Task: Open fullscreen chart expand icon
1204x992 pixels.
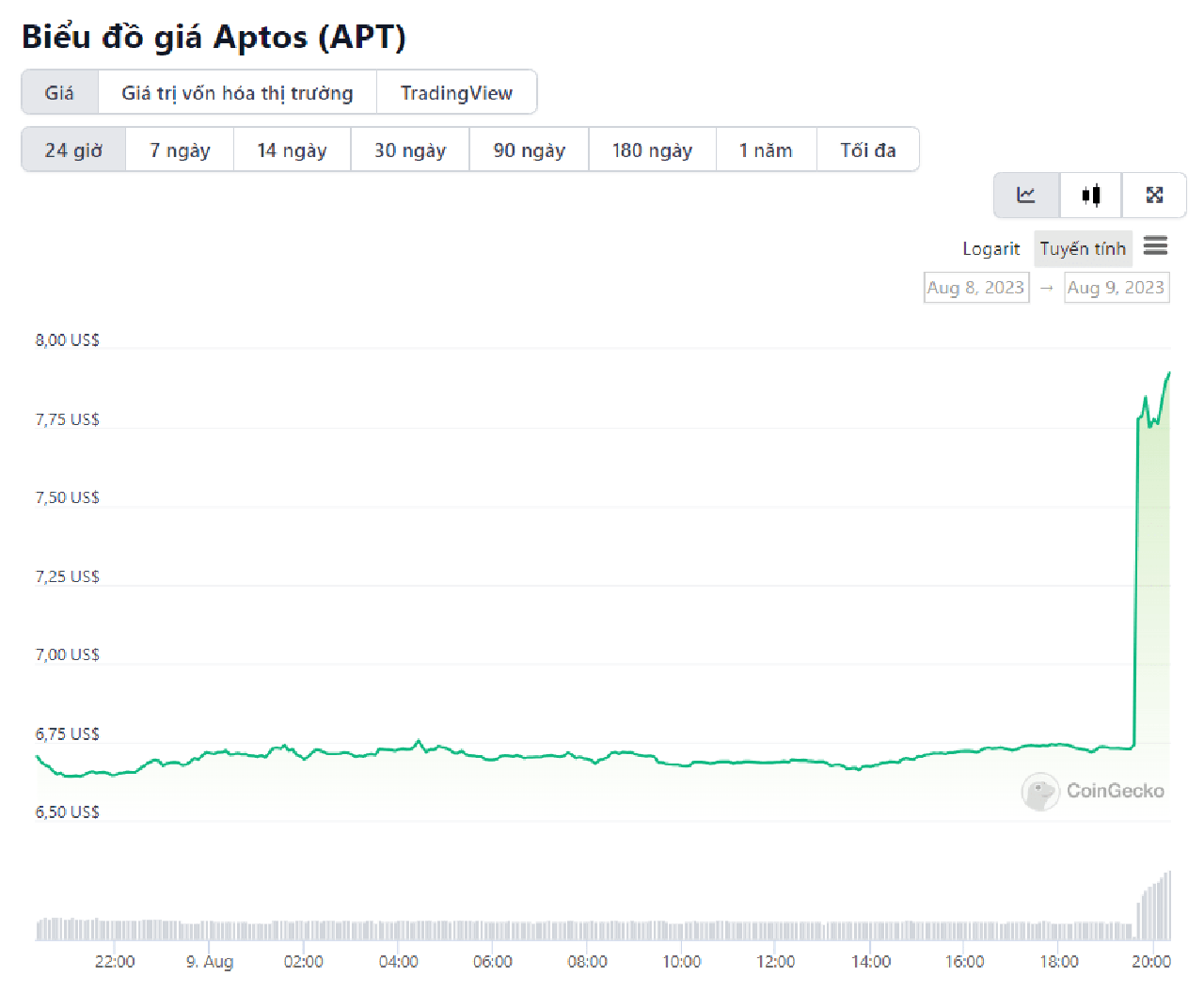Action: (x=1154, y=195)
